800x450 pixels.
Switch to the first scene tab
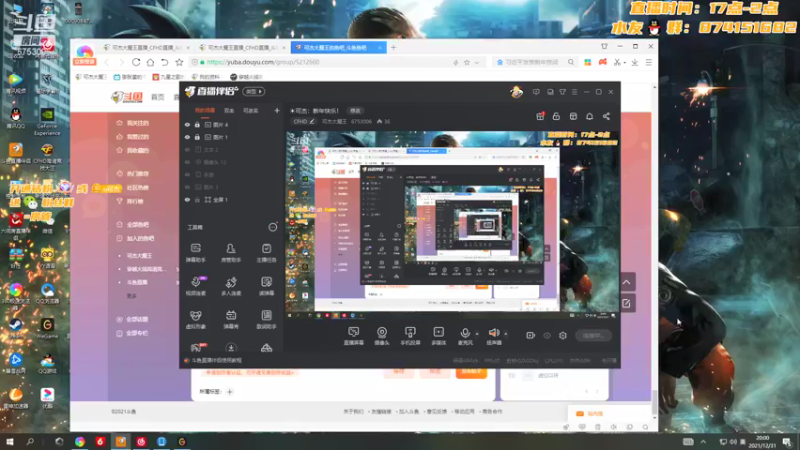205,110
